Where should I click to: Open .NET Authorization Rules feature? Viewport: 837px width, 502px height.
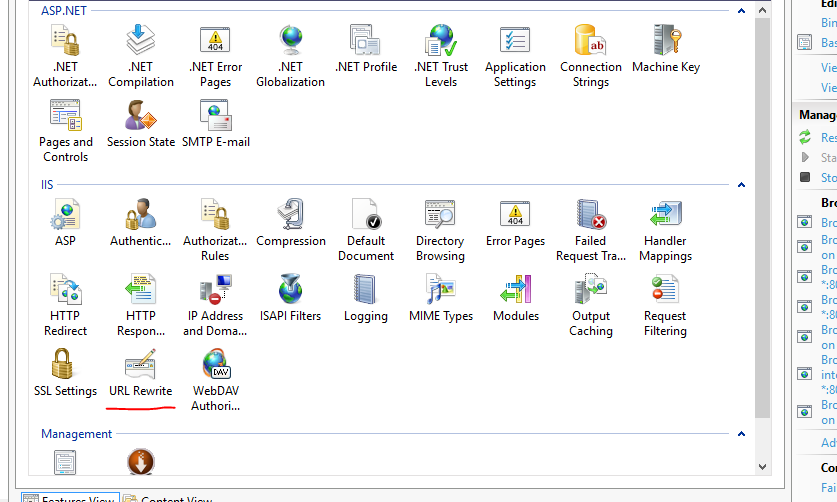coord(65,56)
